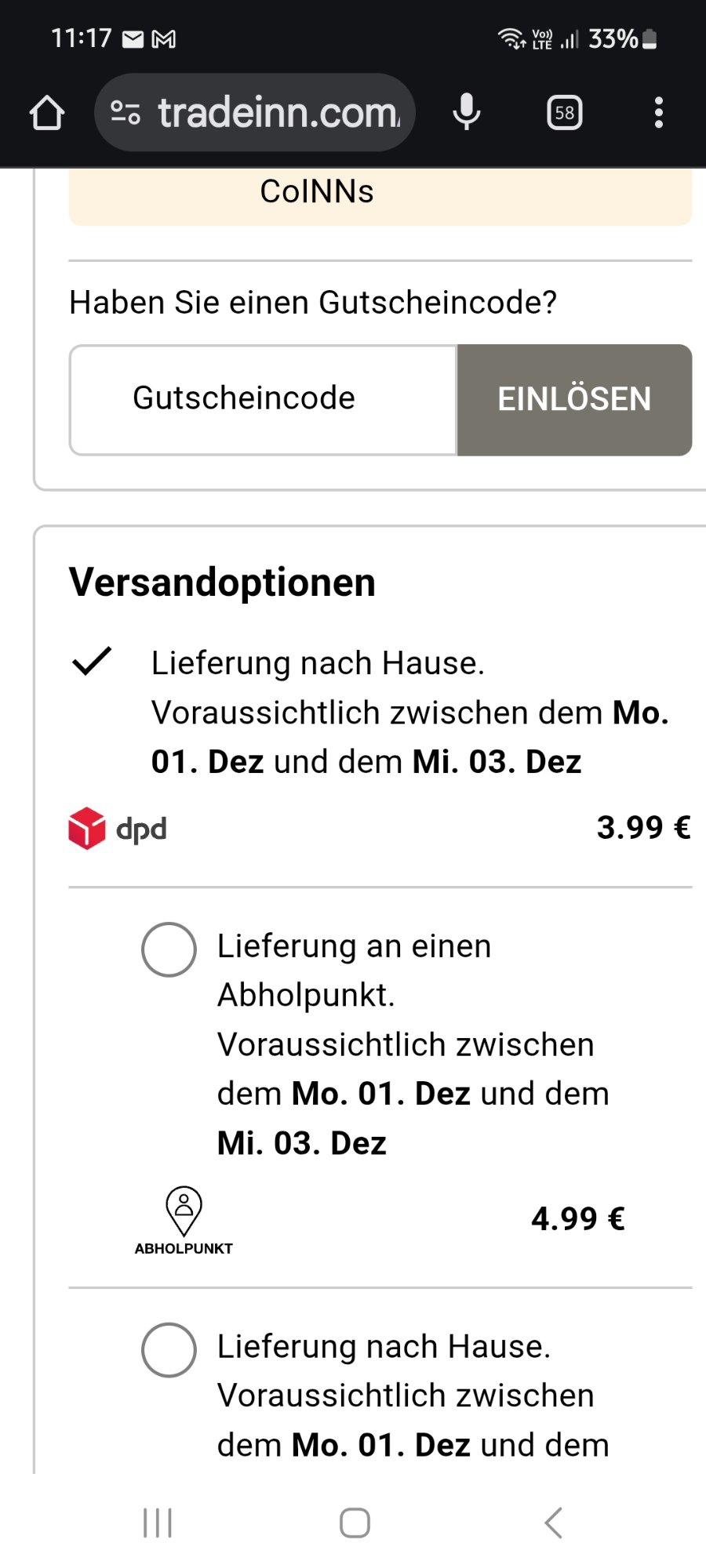Select the Abholpunkt delivery radio button
This screenshot has height=1568, width=706.
click(169, 949)
